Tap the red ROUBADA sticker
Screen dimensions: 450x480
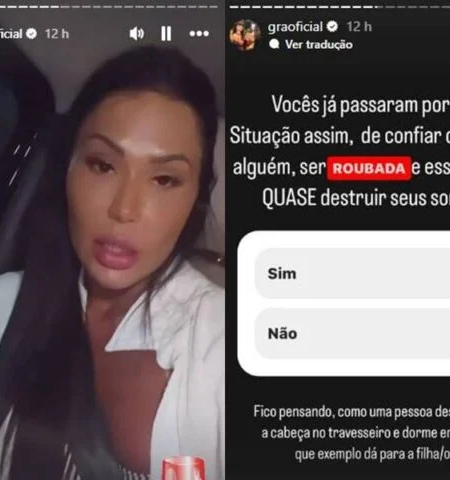click(x=369, y=168)
